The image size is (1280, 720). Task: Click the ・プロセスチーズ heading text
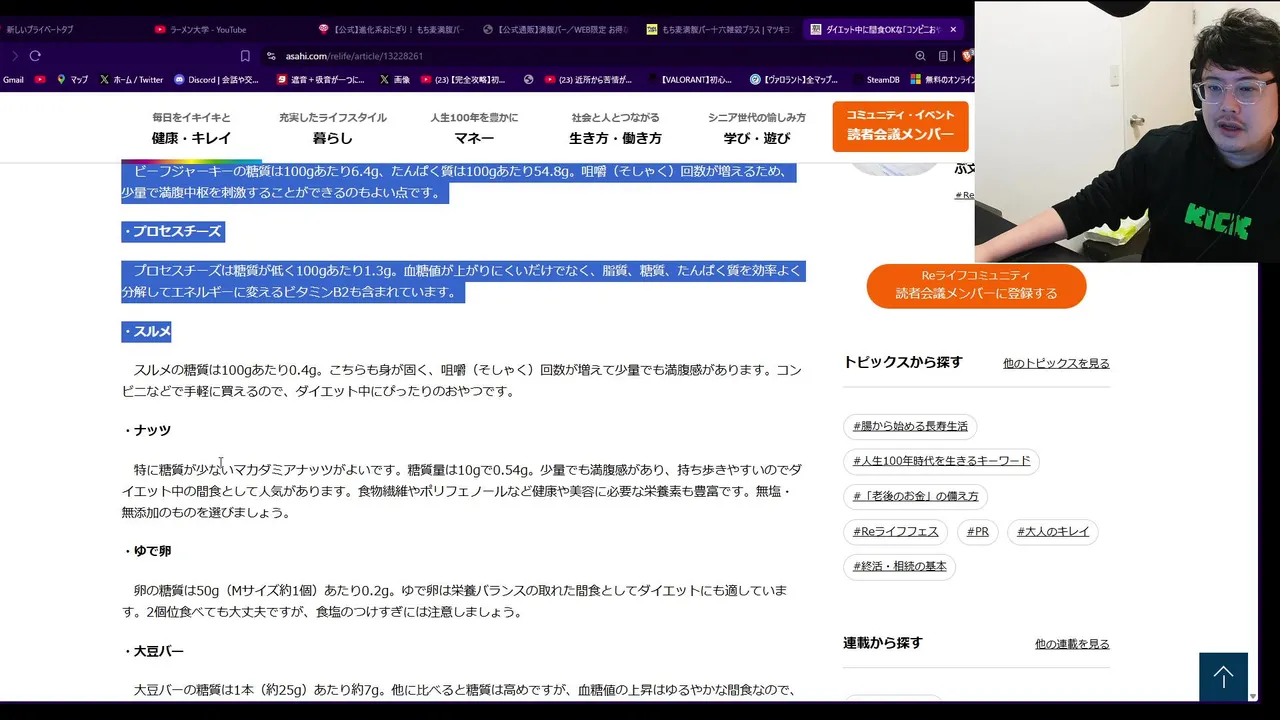pyautogui.click(x=172, y=231)
